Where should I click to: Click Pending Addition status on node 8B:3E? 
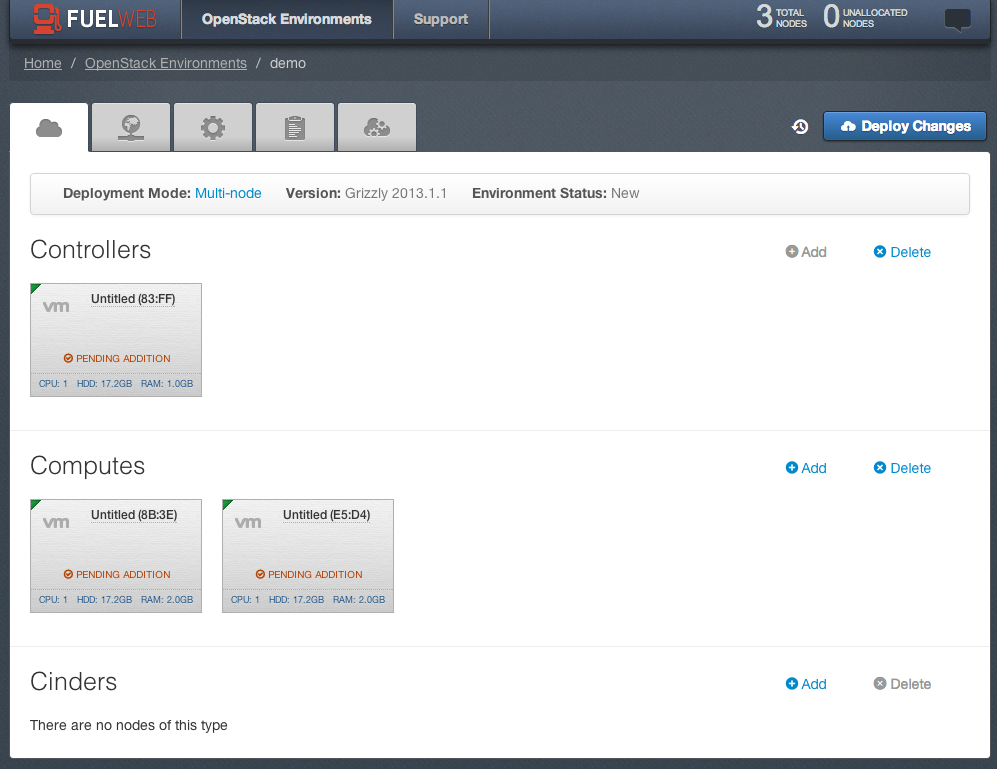click(x=117, y=574)
